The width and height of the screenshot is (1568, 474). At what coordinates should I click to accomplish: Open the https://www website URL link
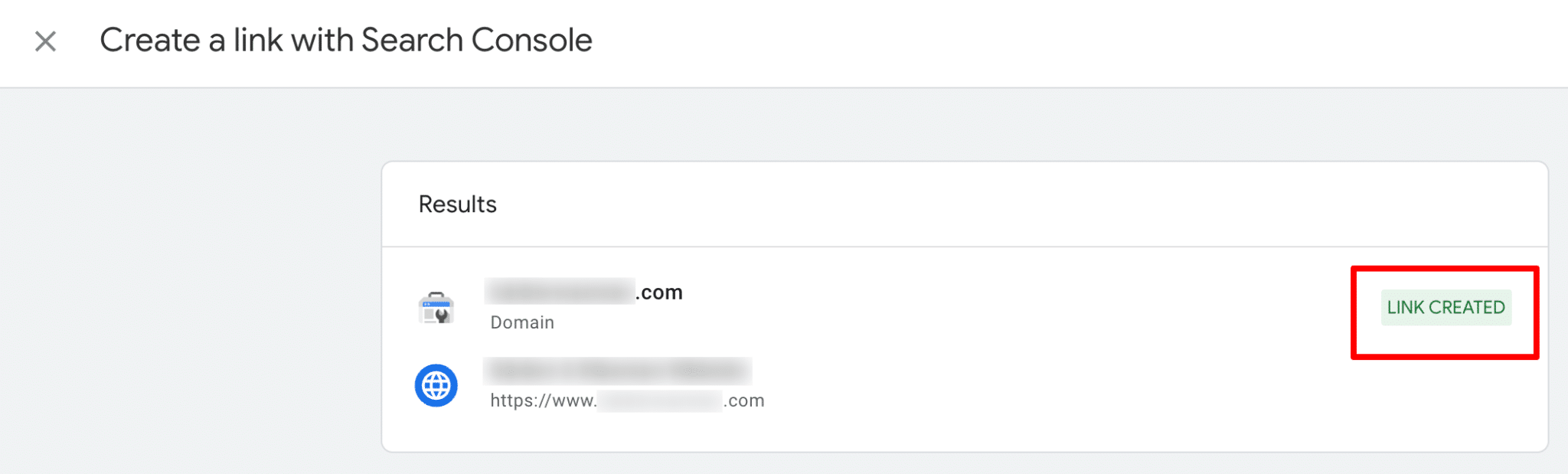click(x=626, y=400)
